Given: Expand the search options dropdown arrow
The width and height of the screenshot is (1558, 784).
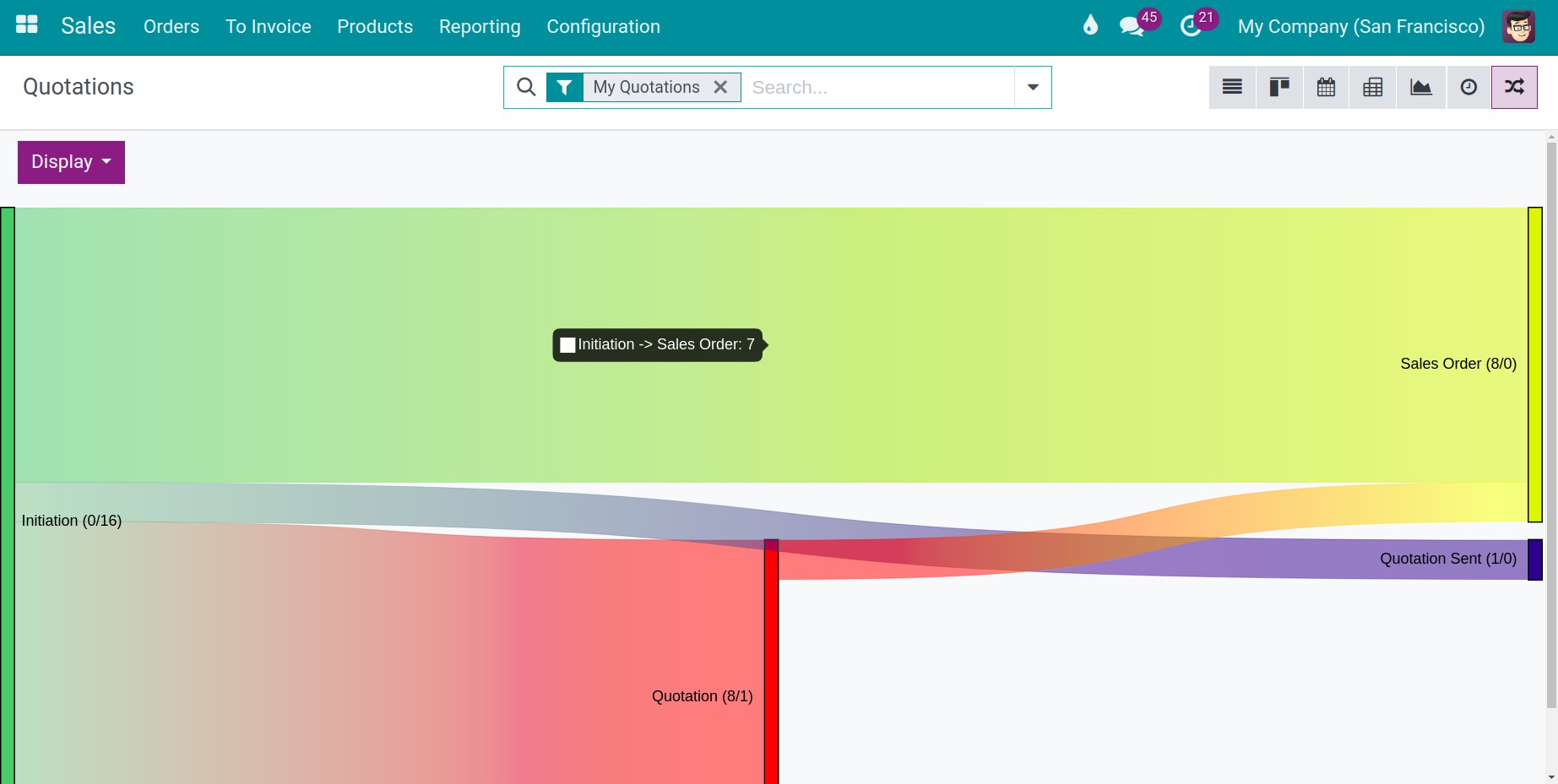Looking at the screenshot, I should [x=1033, y=87].
